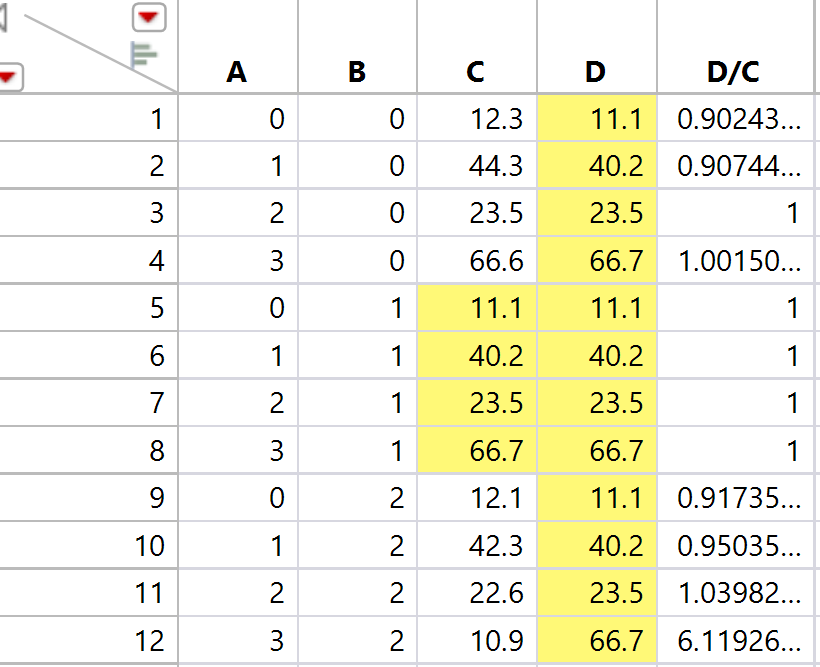Select row number 11

(x=88, y=593)
